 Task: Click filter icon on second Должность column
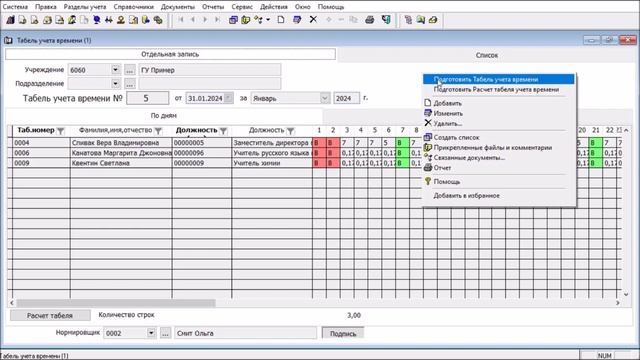[290, 131]
